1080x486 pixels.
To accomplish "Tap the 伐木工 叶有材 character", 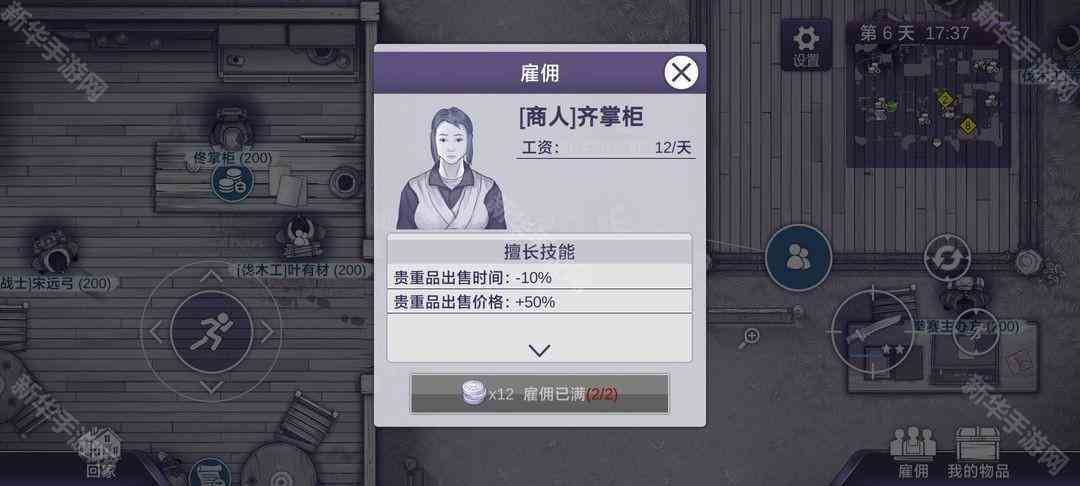I will pos(300,238).
